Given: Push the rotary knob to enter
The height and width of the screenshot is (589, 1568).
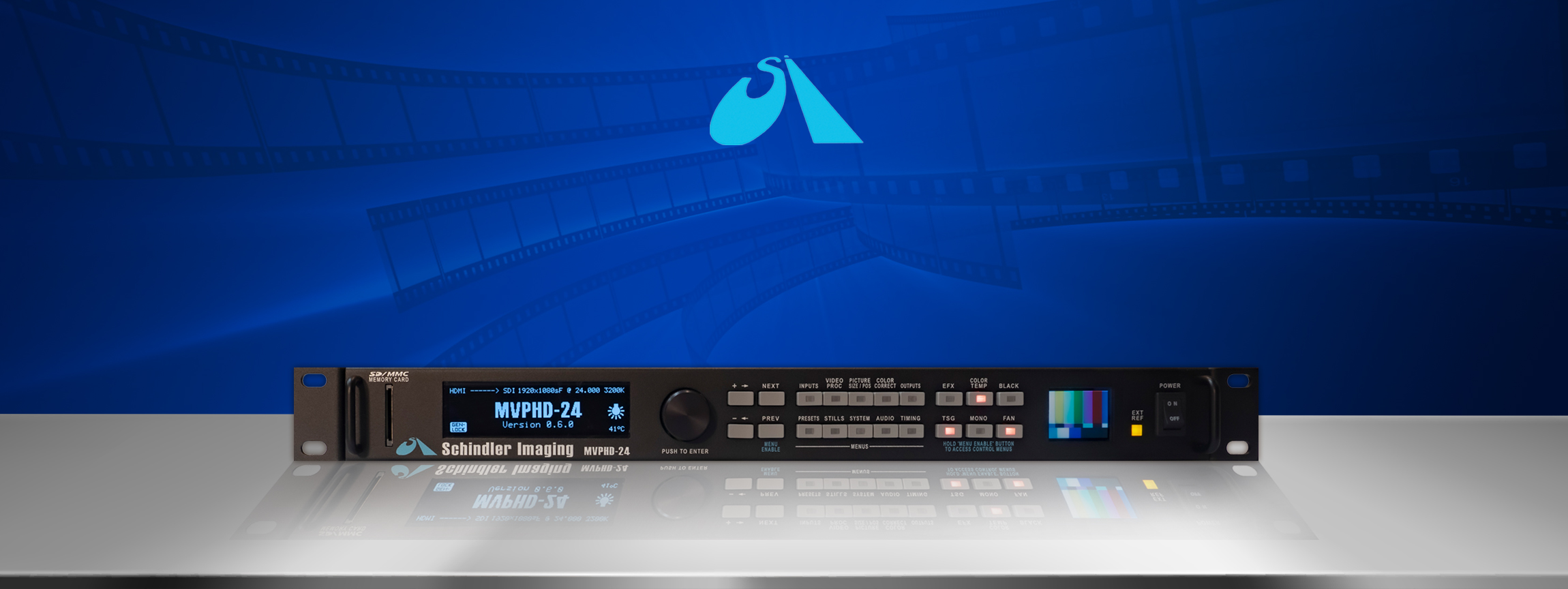Looking at the screenshot, I should (685, 415).
